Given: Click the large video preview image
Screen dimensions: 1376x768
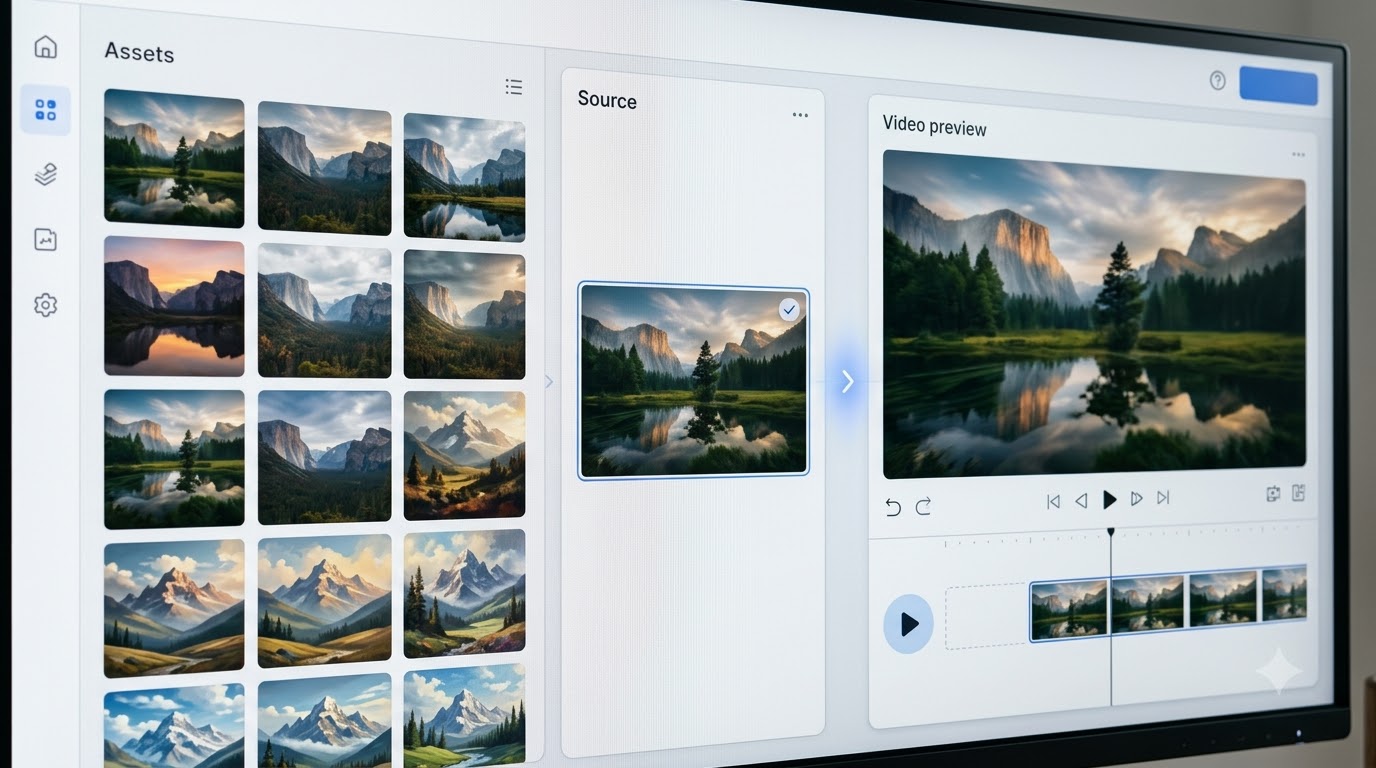Looking at the screenshot, I should (x=1094, y=314).
